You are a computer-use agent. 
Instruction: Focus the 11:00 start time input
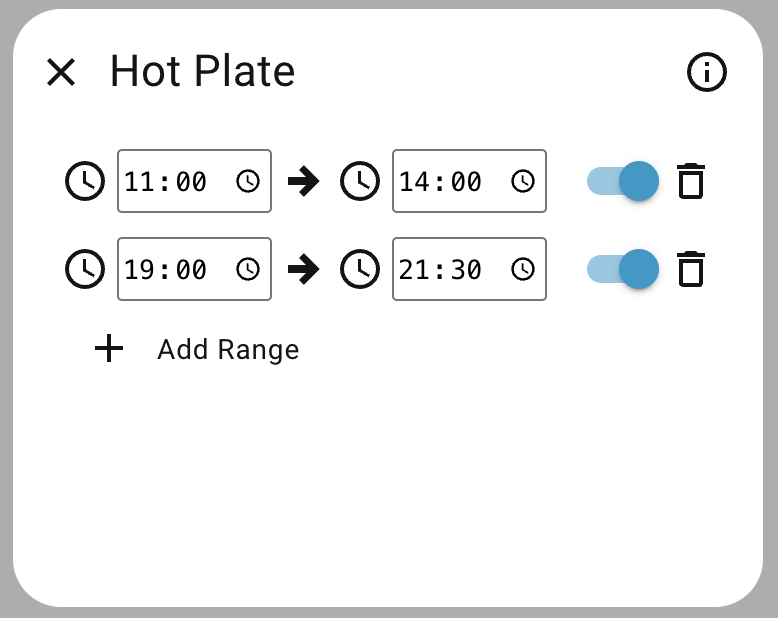pyautogui.click(x=167, y=181)
